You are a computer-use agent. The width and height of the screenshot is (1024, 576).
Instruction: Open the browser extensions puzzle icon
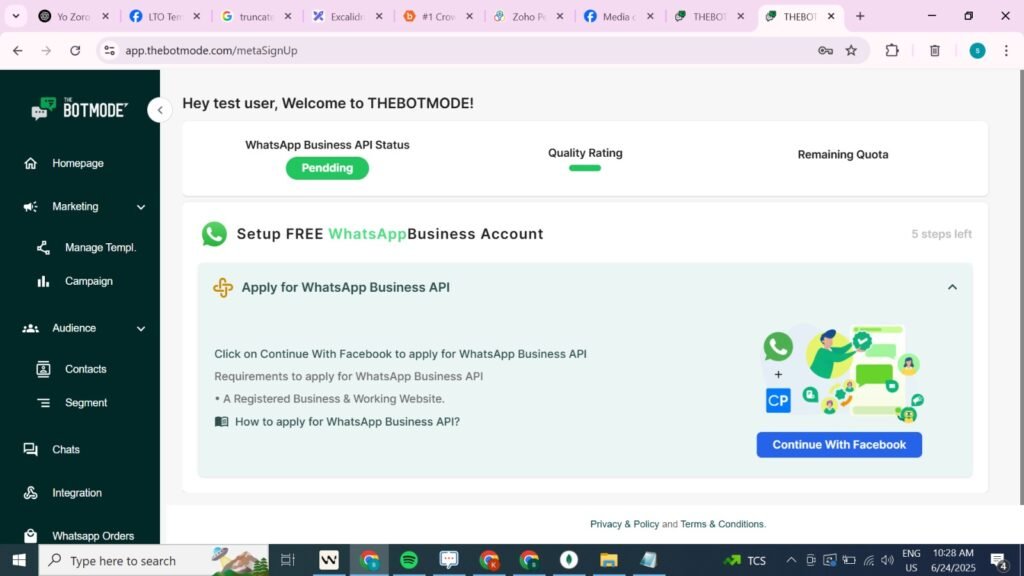[x=892, y=50]
